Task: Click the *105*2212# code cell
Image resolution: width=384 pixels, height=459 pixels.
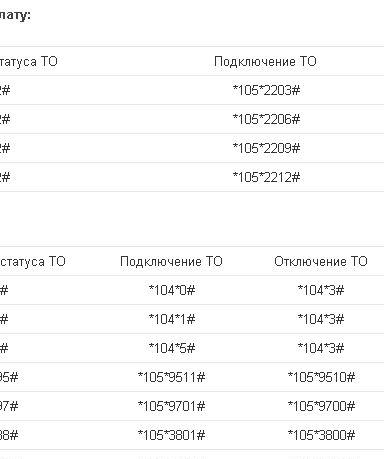Action: point(266,177)
